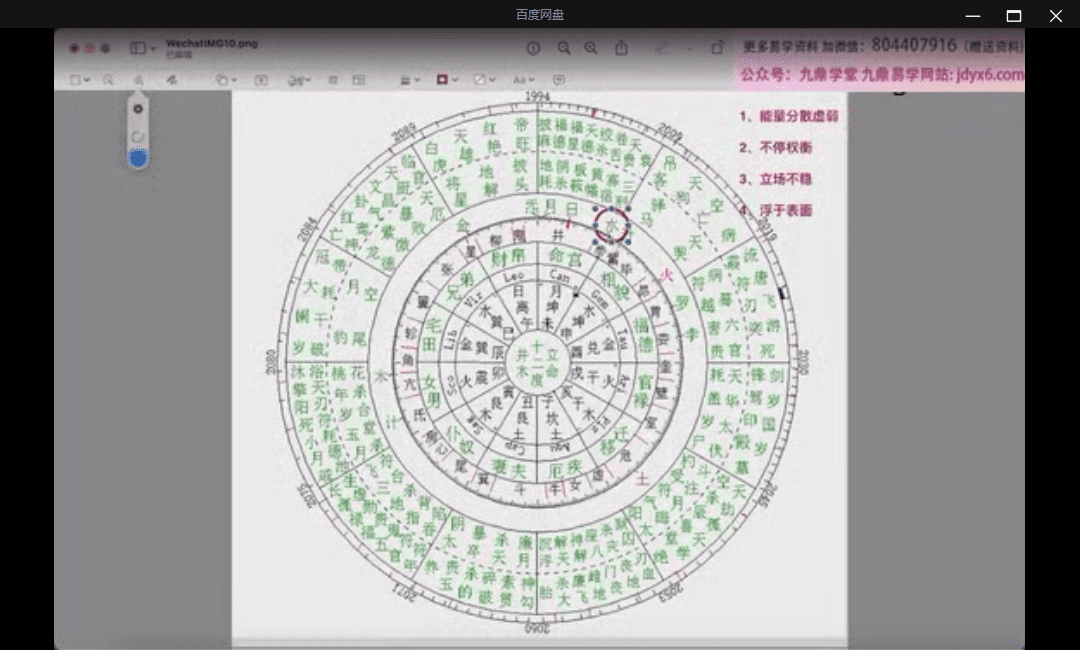Toggle the markup pen toolbar button
Viewport: 1080px width, 650px height.
[661, 48]
